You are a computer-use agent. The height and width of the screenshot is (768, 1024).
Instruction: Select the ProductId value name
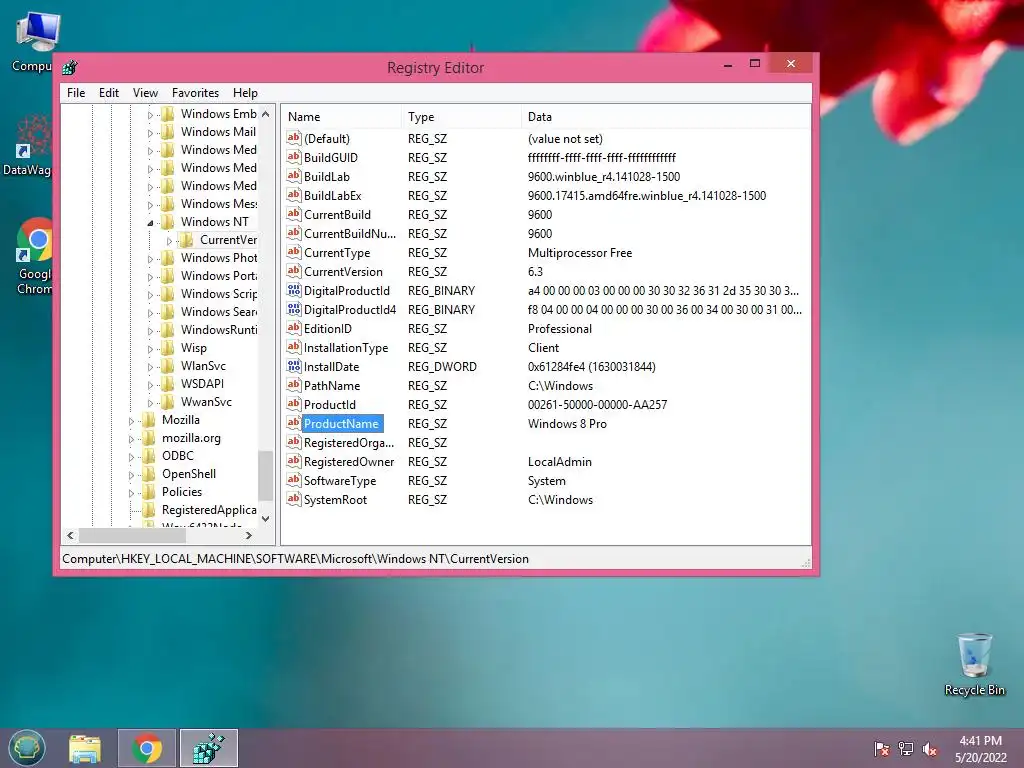tap(330, 404)
